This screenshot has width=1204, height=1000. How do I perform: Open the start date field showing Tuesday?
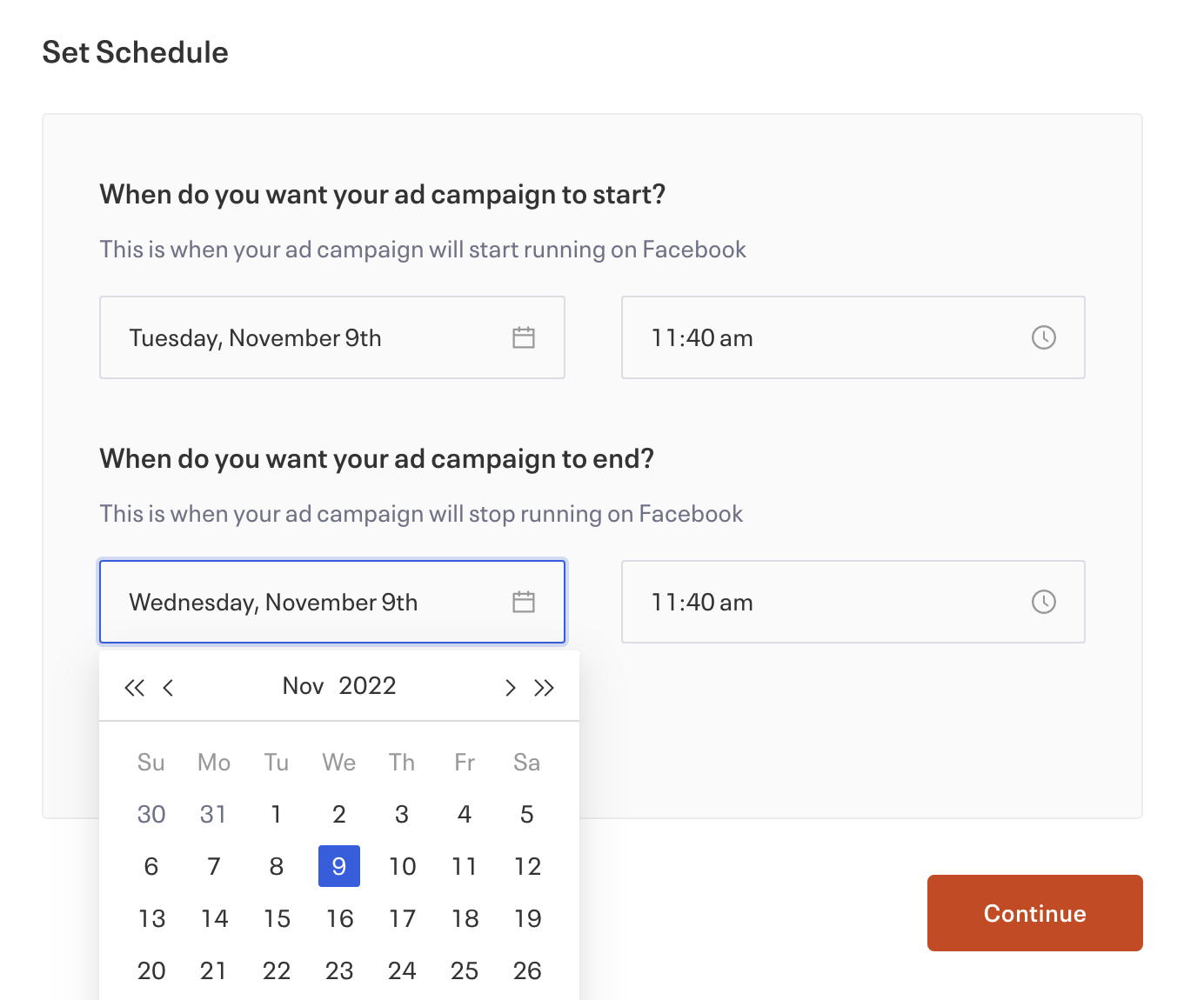pyautogui.click(x=304, y=337)
